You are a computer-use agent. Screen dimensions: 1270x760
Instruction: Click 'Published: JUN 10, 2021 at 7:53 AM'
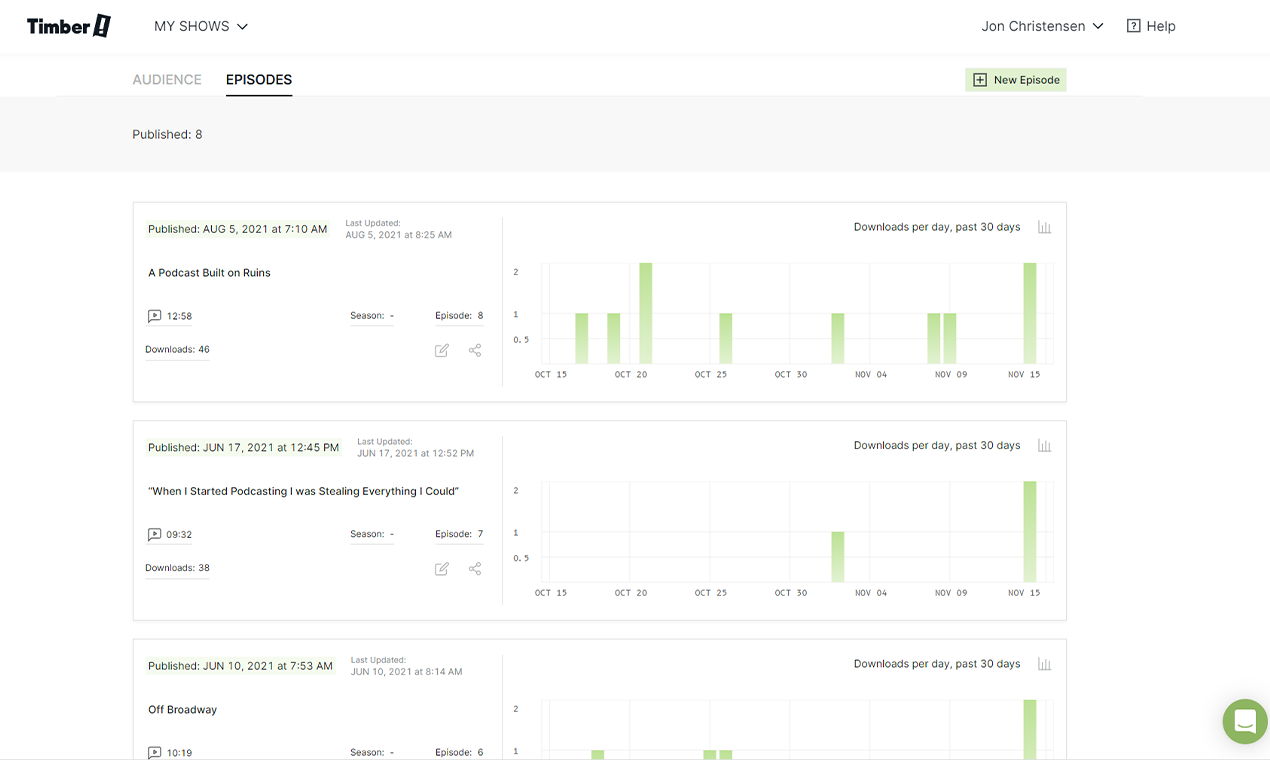coord(241,666)
